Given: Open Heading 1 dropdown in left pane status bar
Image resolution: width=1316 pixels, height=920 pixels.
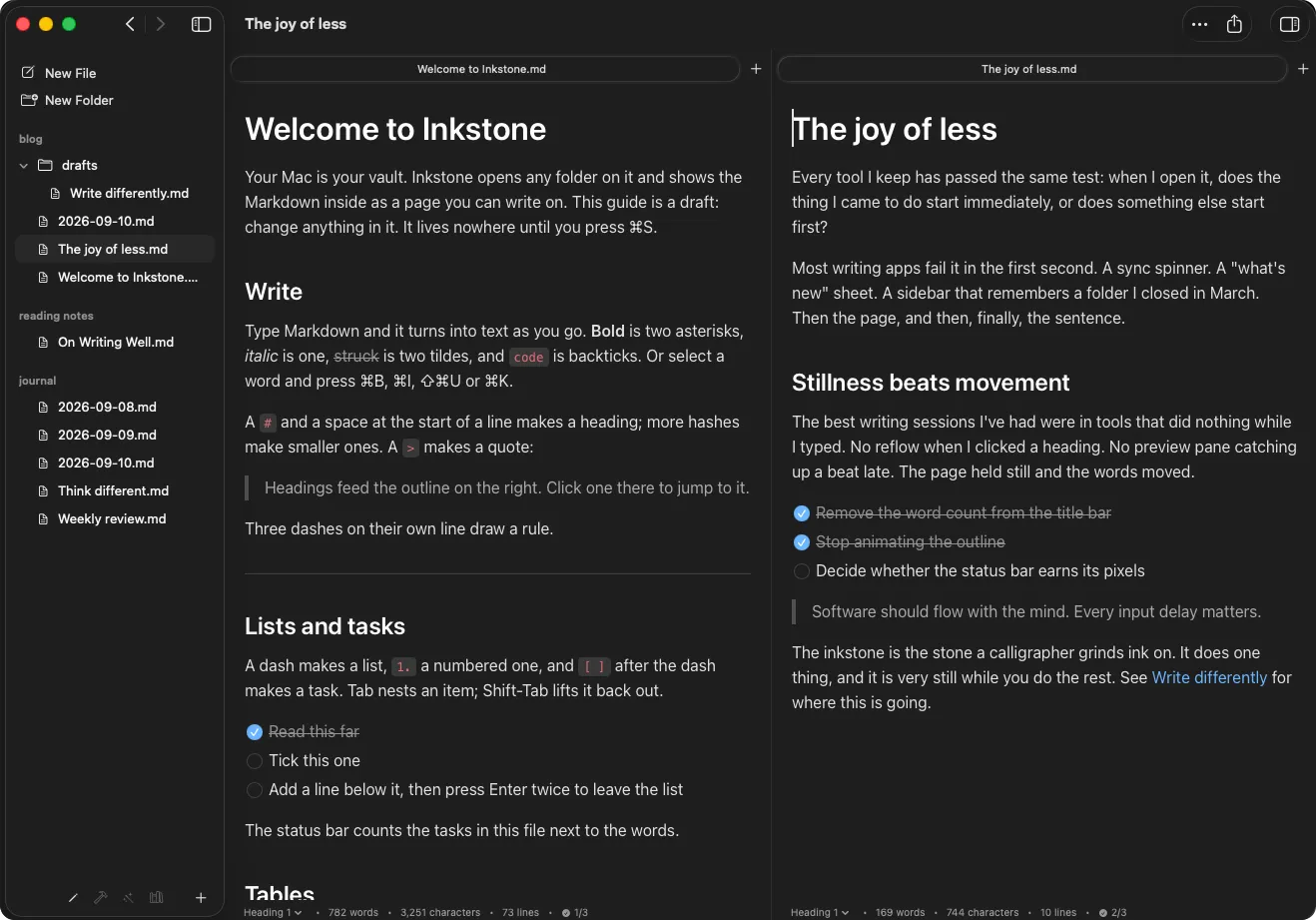Looking at the screenshot, I should tap(273, 912).
